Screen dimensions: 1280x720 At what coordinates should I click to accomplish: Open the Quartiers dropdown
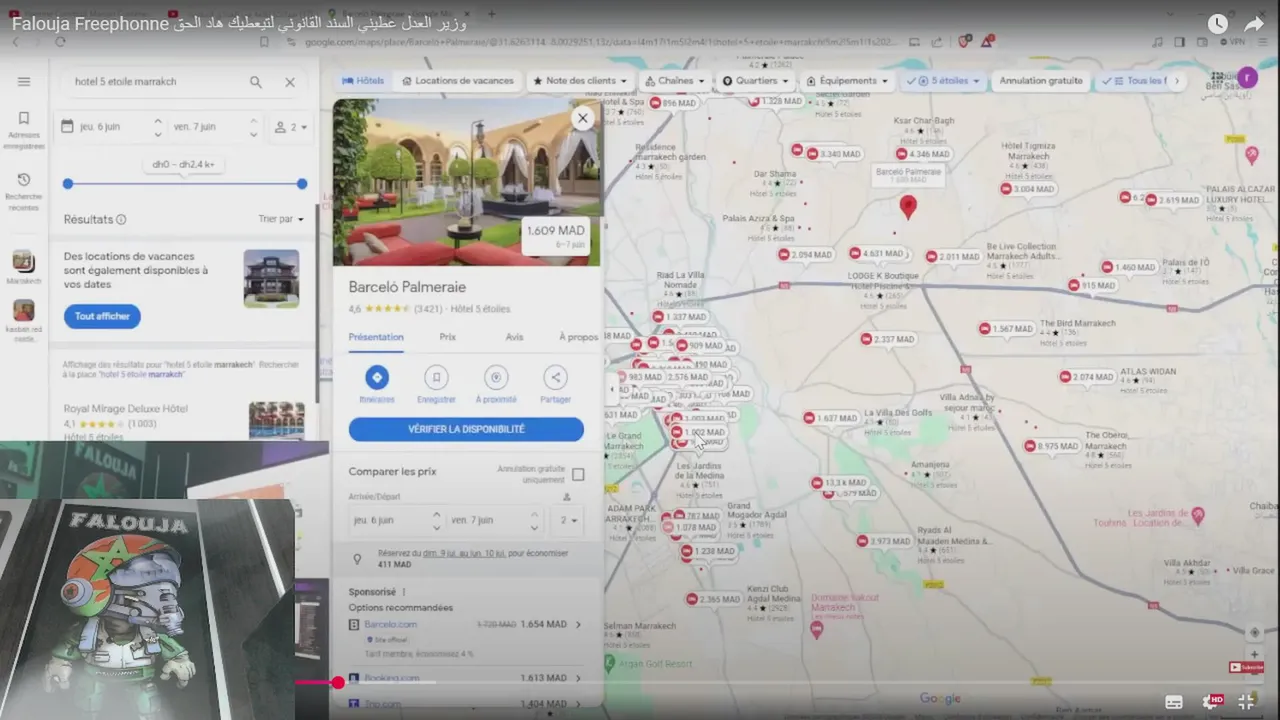point(757,81)
